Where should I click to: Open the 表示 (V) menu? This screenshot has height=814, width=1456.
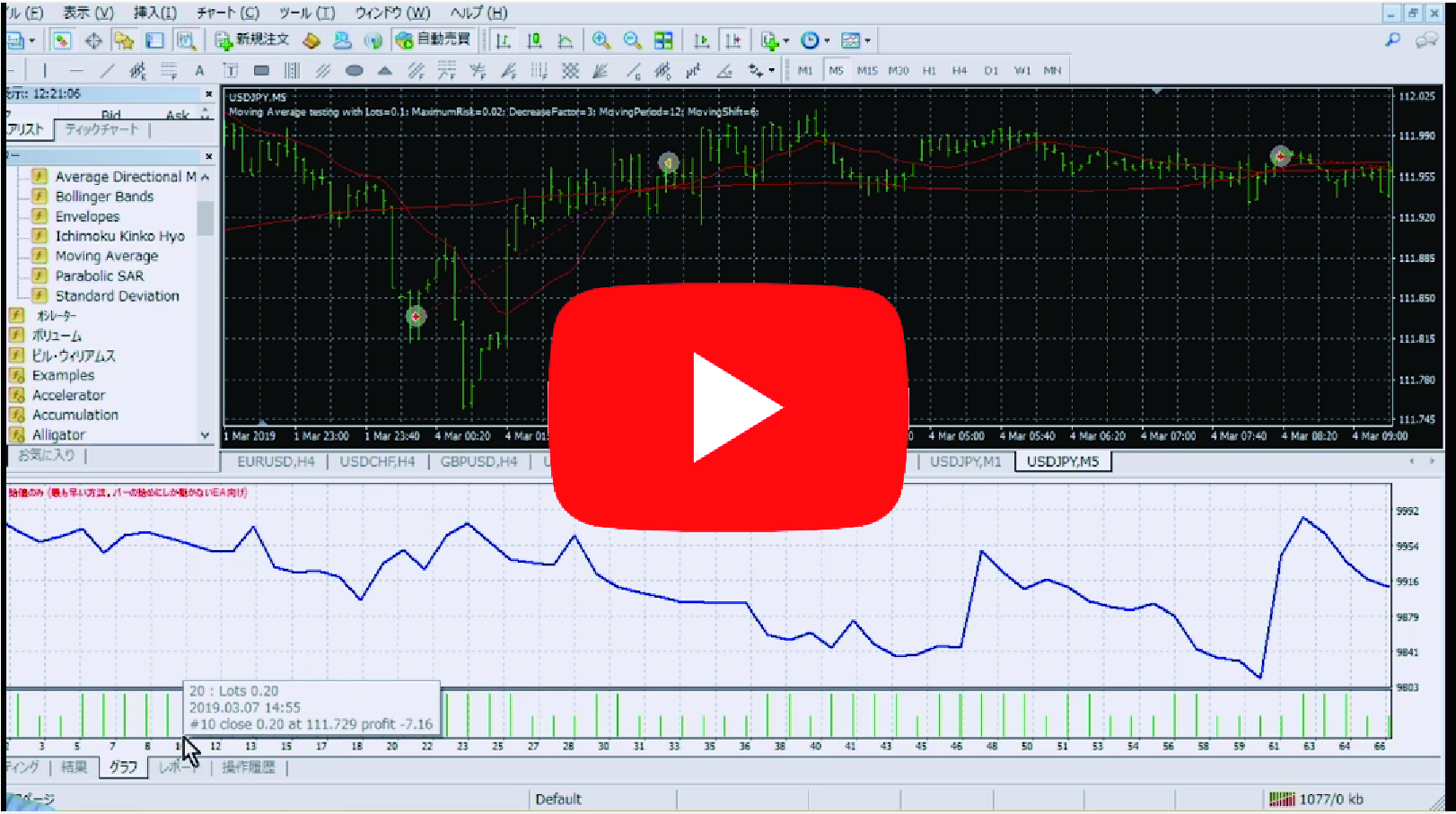click(x=88, y=13)
